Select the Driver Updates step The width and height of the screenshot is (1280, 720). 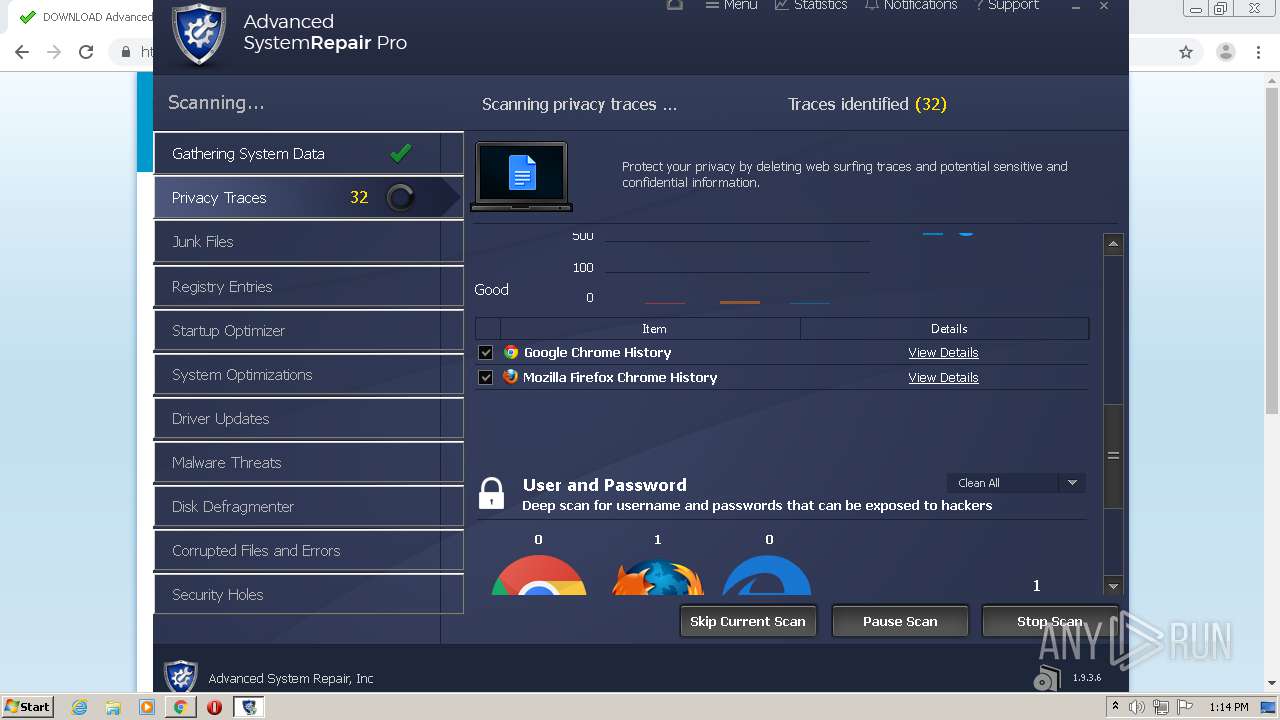click(x=308, y=419)
